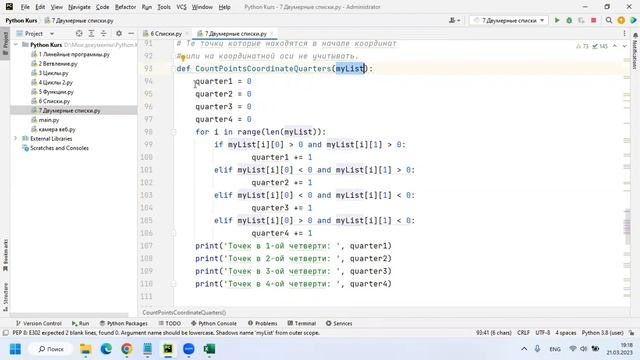Select камера веб.py in project tree
This screenshot has width=640, height=360.
pos(57,129)
